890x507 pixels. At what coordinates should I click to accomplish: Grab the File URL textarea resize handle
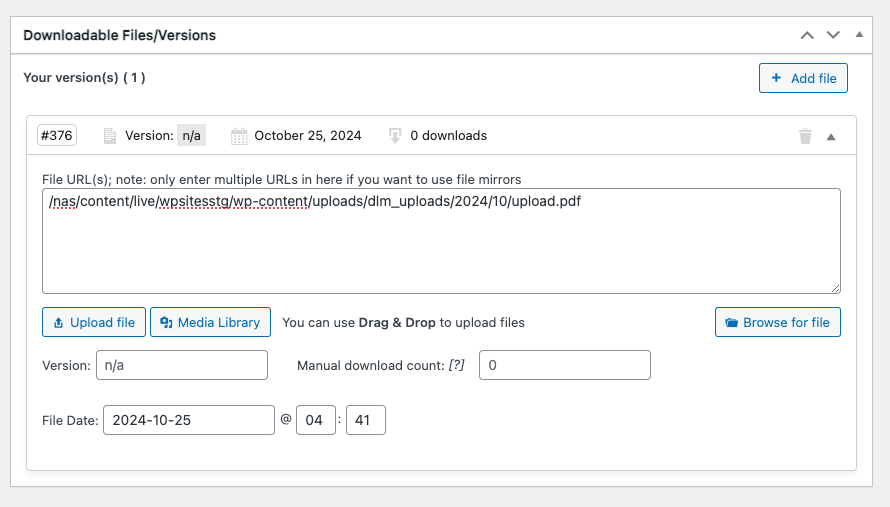(x=835, y=288)
